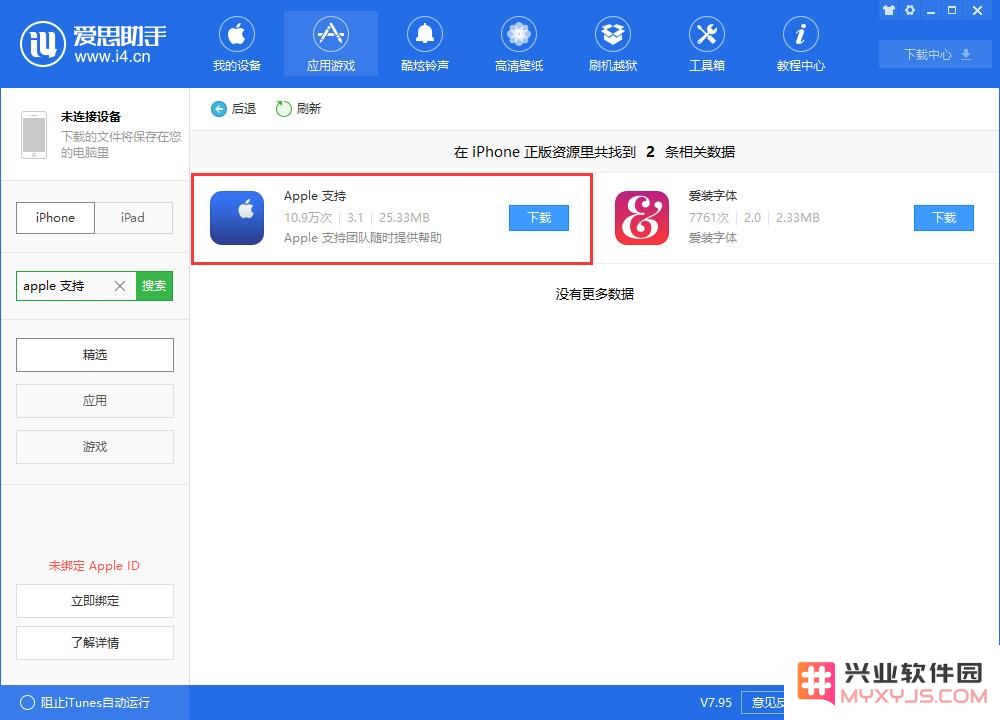
Task: Select 精选 featured category
Action: [95, 355]
